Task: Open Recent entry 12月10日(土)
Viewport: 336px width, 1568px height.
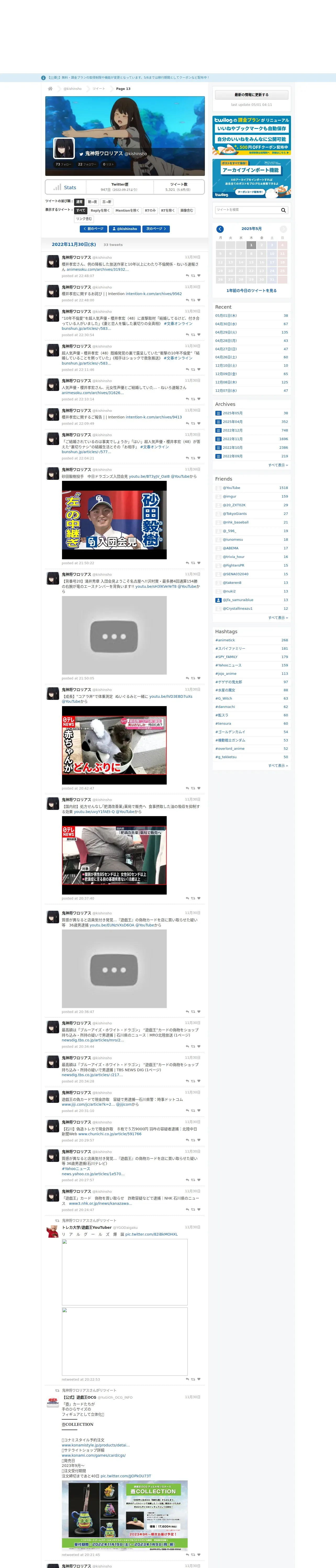Action: 226,366
